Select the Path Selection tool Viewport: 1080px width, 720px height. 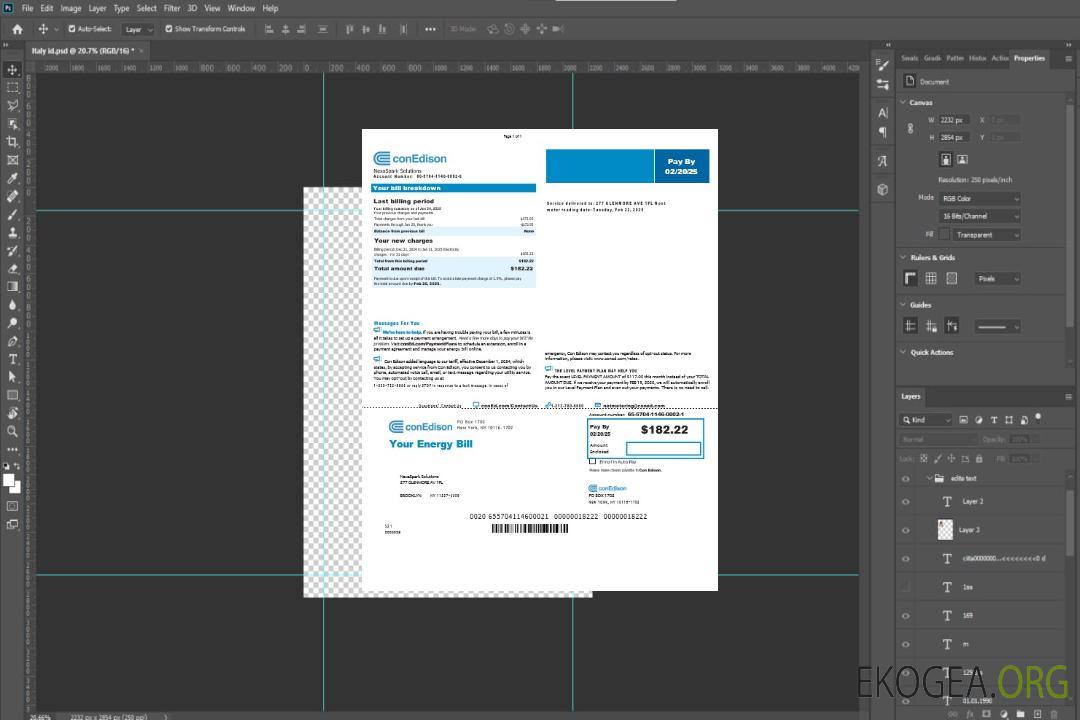click(12, 377)
